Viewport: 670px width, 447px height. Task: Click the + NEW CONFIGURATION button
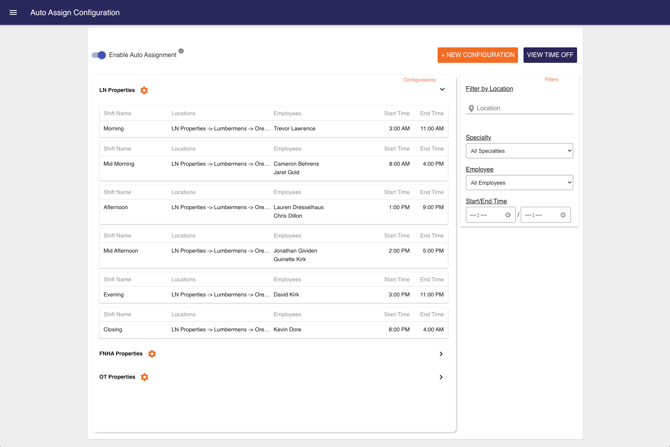pyautogui.click(x=477, y=55)
